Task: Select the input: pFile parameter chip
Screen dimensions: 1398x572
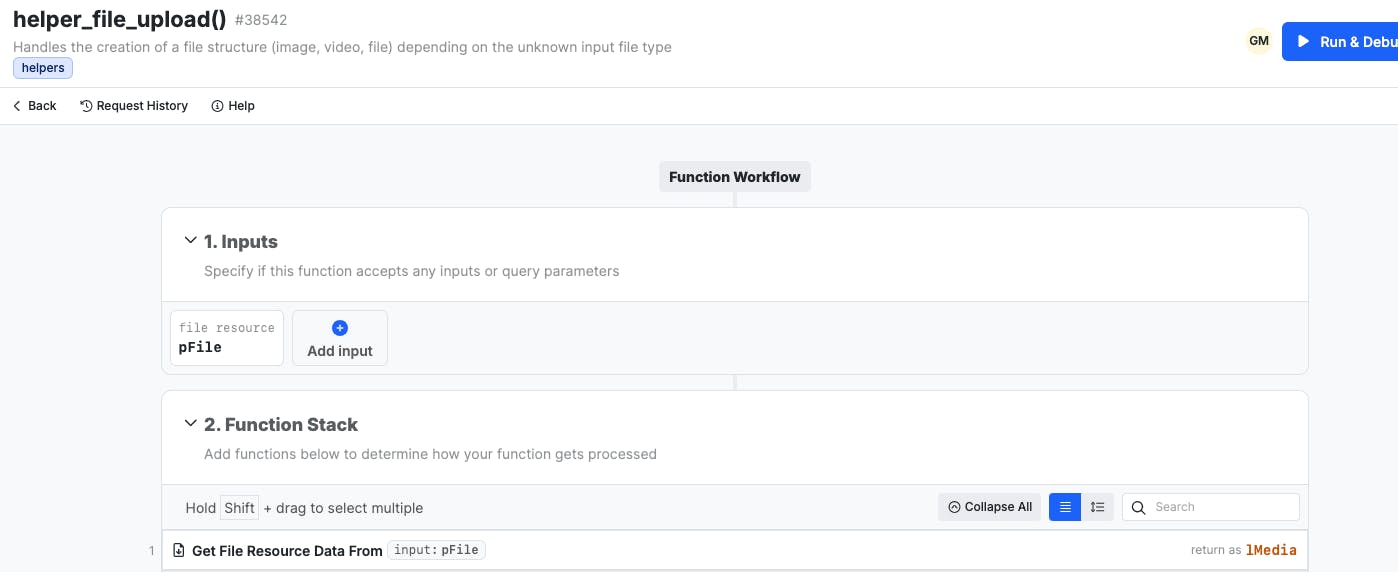Action: (x=437, y=550)
